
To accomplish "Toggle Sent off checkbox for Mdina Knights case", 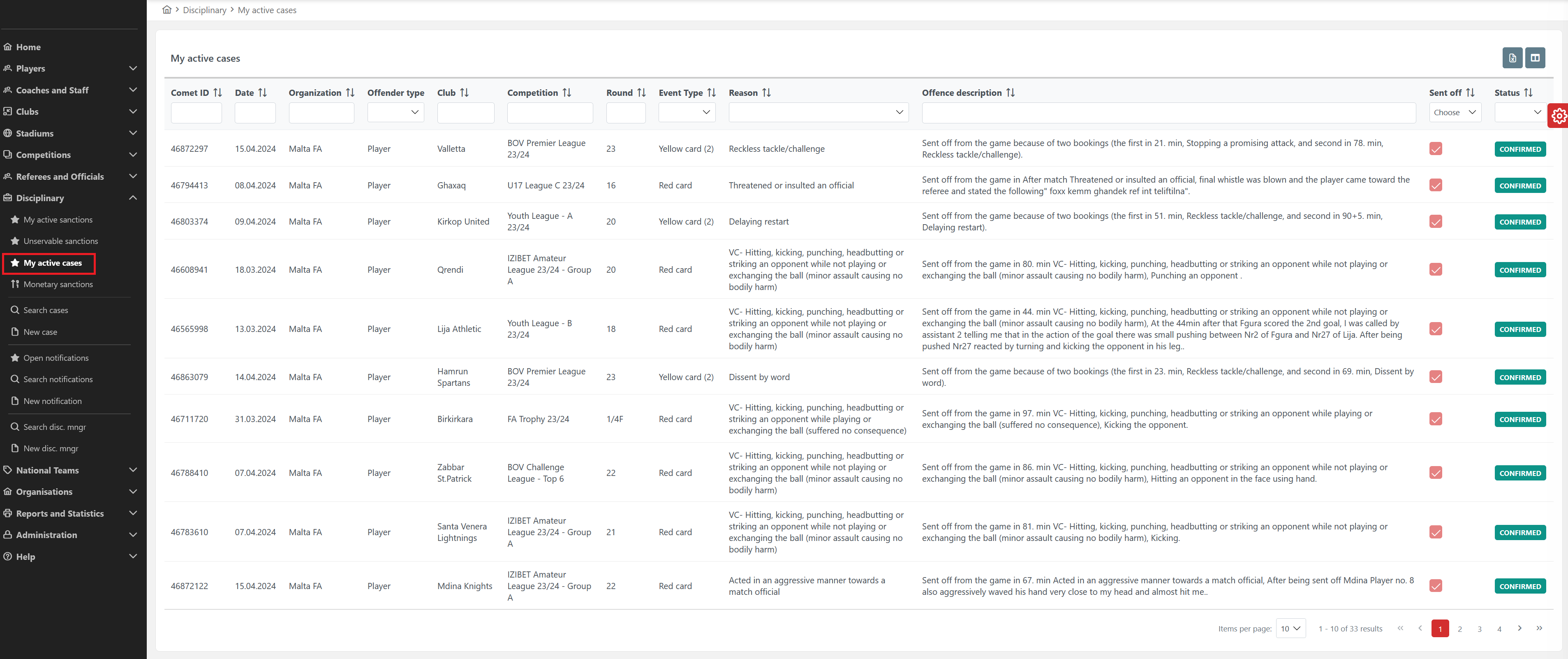I will [1435, 586].
